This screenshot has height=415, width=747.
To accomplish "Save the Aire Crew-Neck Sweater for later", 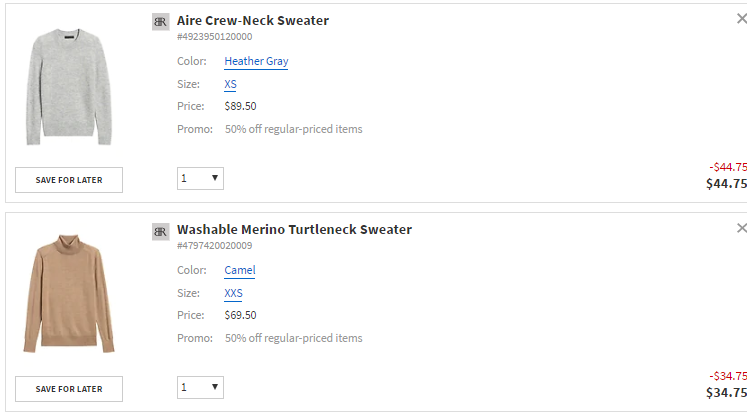I will 69,180.
